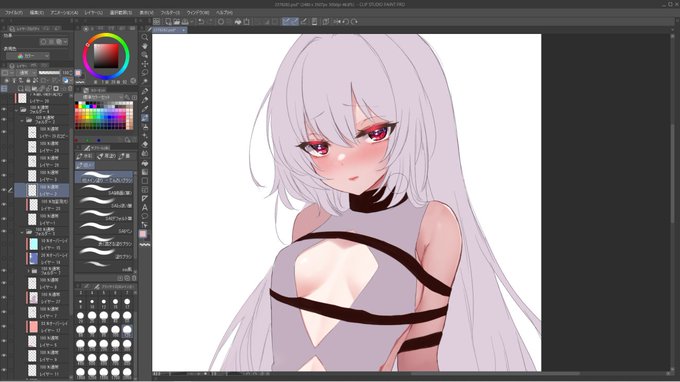Viewport: 680px width, 382px height.
Task: Select the Balloon speech-bubble tool
Action: coord(145,216)
